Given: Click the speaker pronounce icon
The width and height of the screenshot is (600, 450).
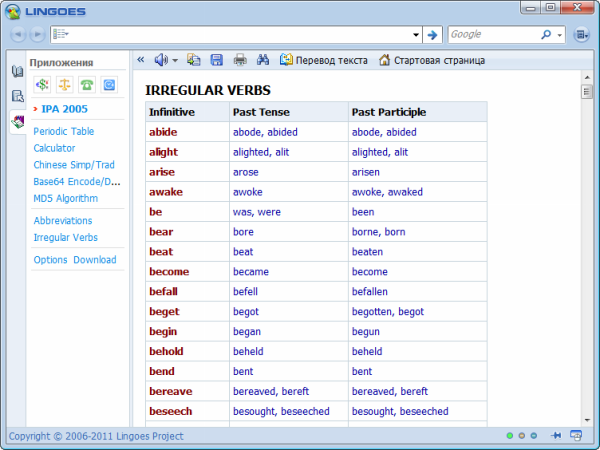Looking at the screenshot, I should pyautogui.click(x=161, y=60).
